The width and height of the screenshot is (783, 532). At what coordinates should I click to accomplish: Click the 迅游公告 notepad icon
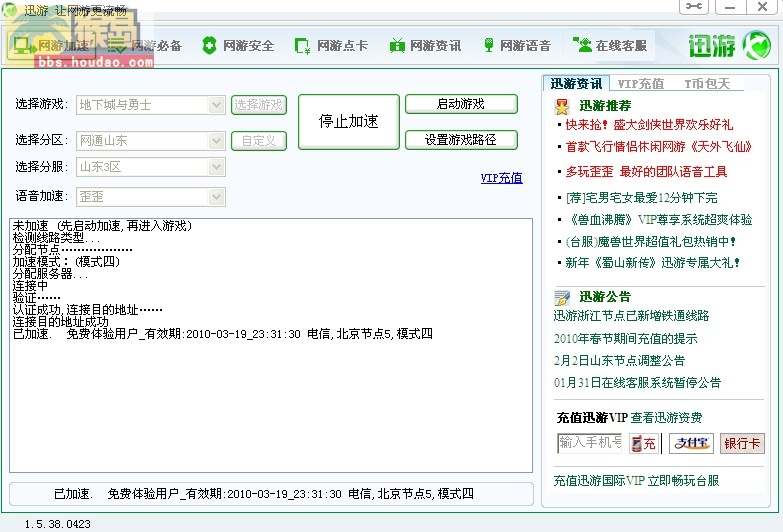(562, 298)
